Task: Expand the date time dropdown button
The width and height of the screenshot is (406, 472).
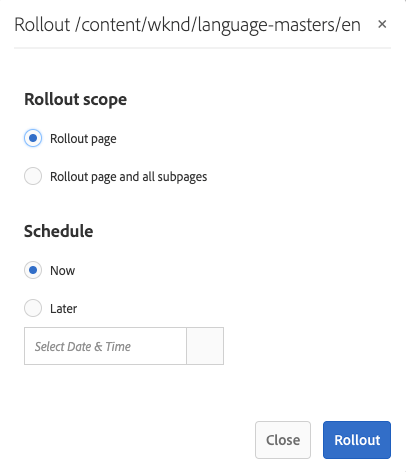Action: pyautogui.click(x=205, y=346)
